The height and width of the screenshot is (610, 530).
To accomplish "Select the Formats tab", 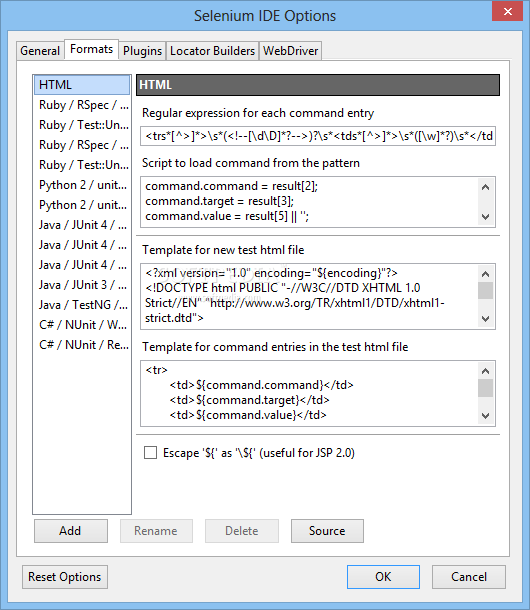I will click(x=91, y=49).
